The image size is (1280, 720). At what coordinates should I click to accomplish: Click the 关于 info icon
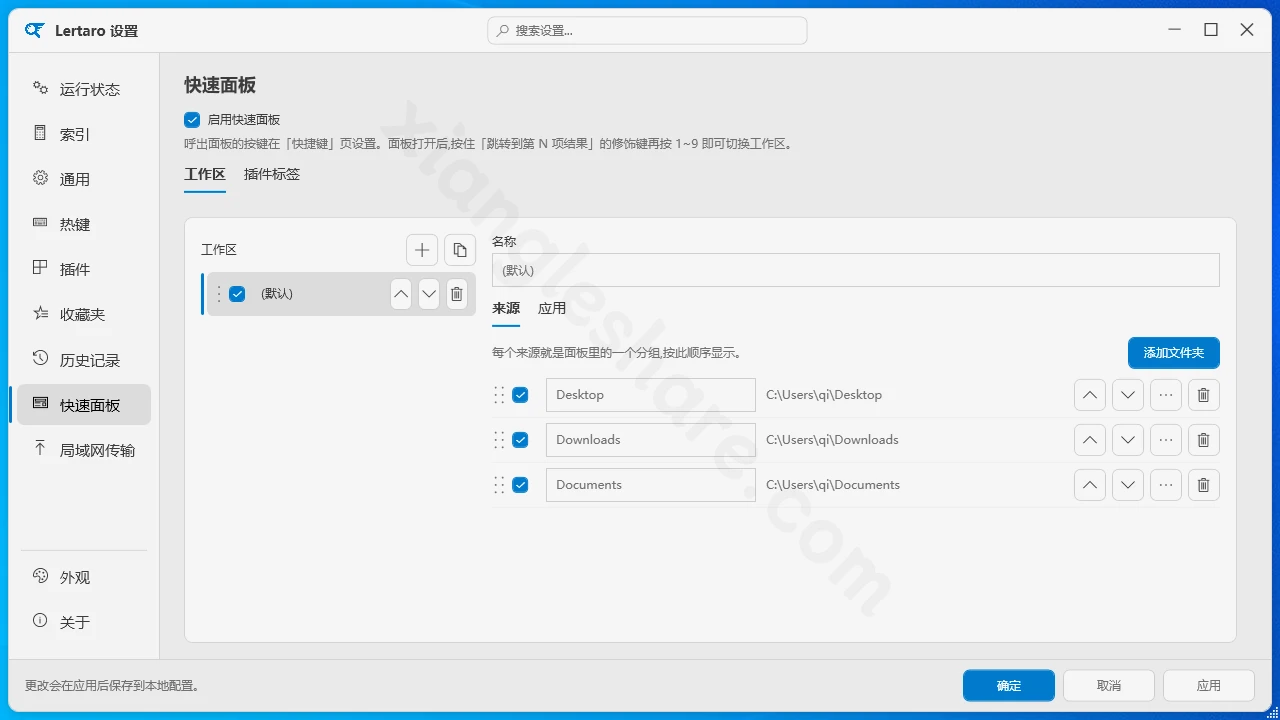point(40,620)
